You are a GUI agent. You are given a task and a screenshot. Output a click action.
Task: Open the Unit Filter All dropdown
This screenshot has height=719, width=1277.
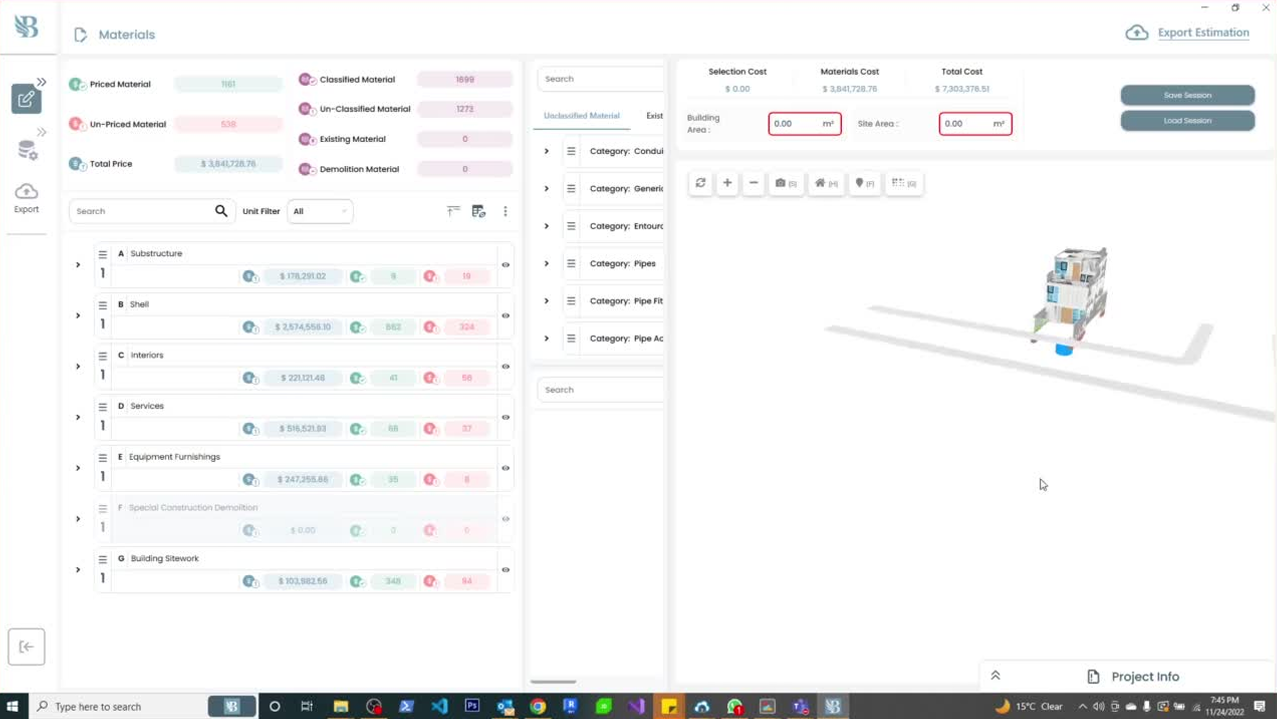click(320, 211)
